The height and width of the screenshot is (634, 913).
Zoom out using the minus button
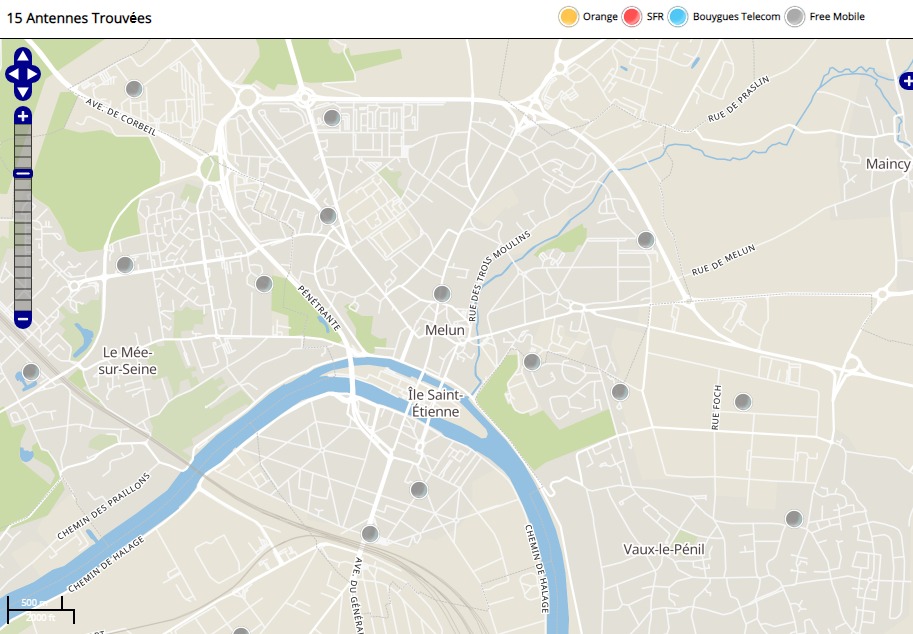23,319
